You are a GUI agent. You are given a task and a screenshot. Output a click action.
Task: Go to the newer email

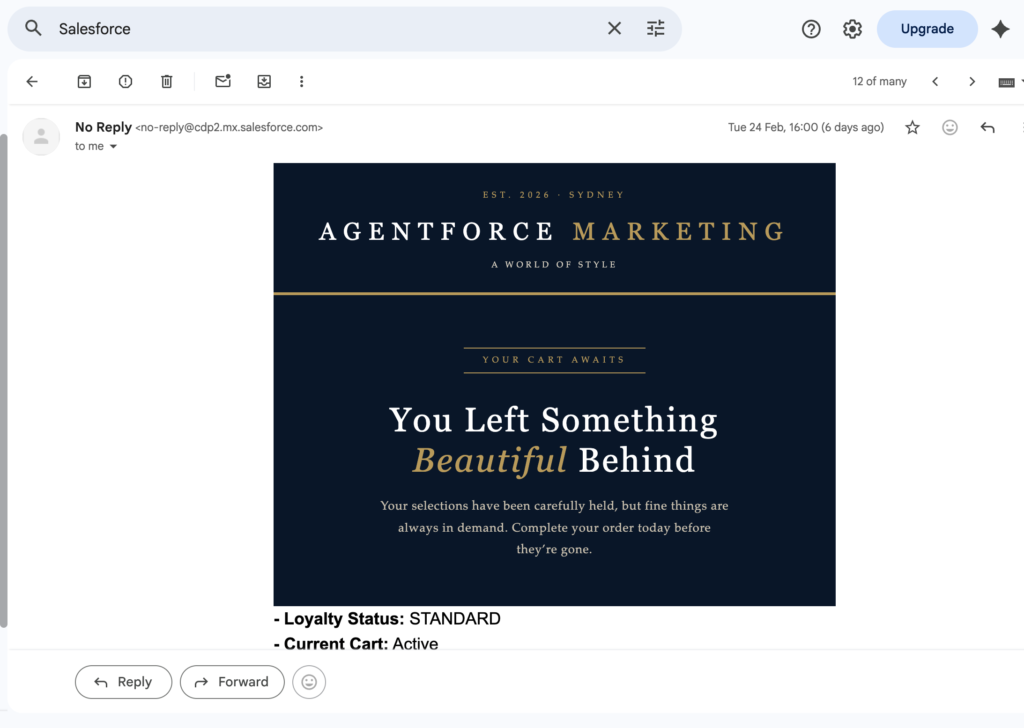(935, 82)
